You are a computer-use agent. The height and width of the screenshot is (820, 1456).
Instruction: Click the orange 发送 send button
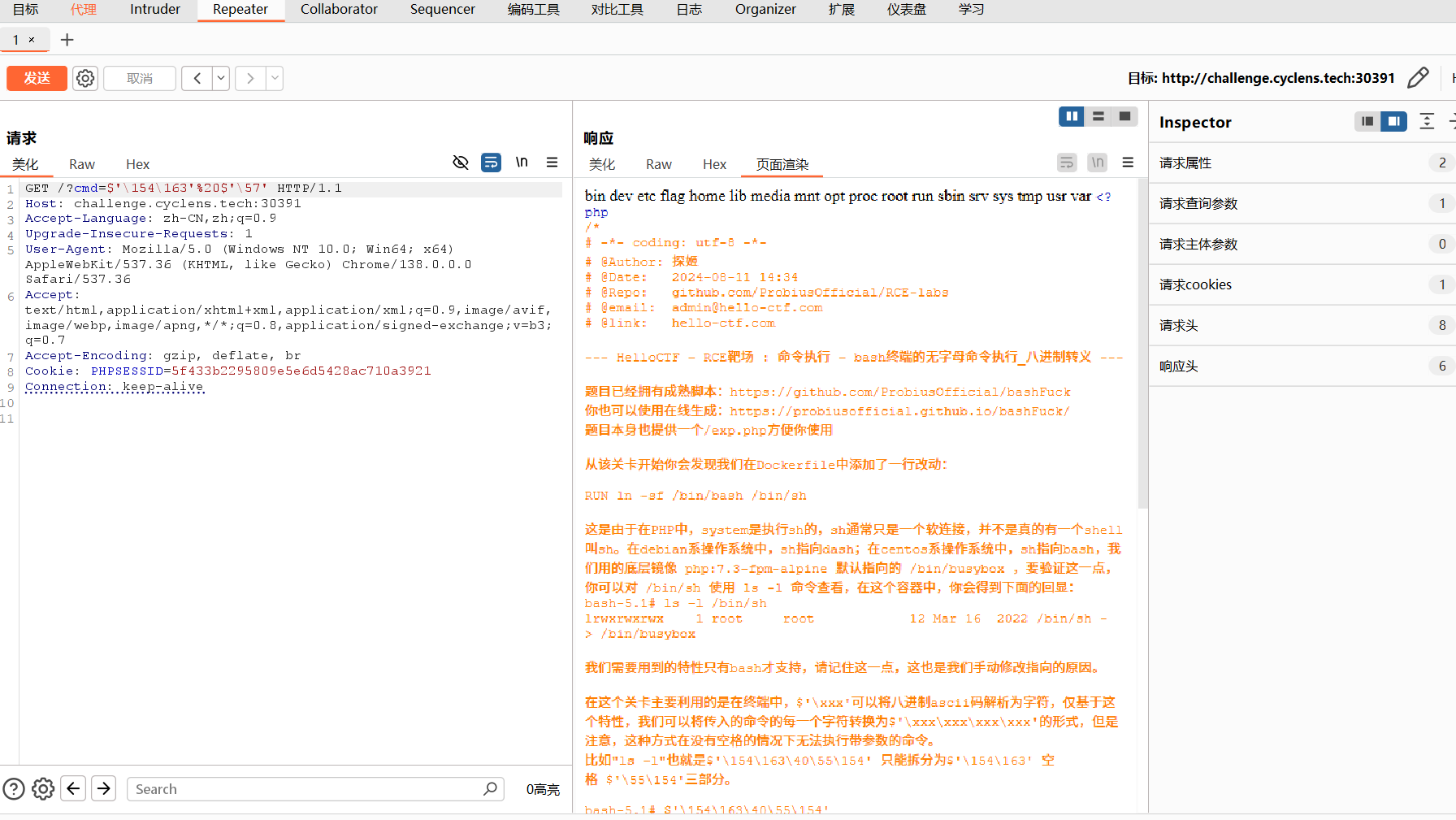pos(37,78)
